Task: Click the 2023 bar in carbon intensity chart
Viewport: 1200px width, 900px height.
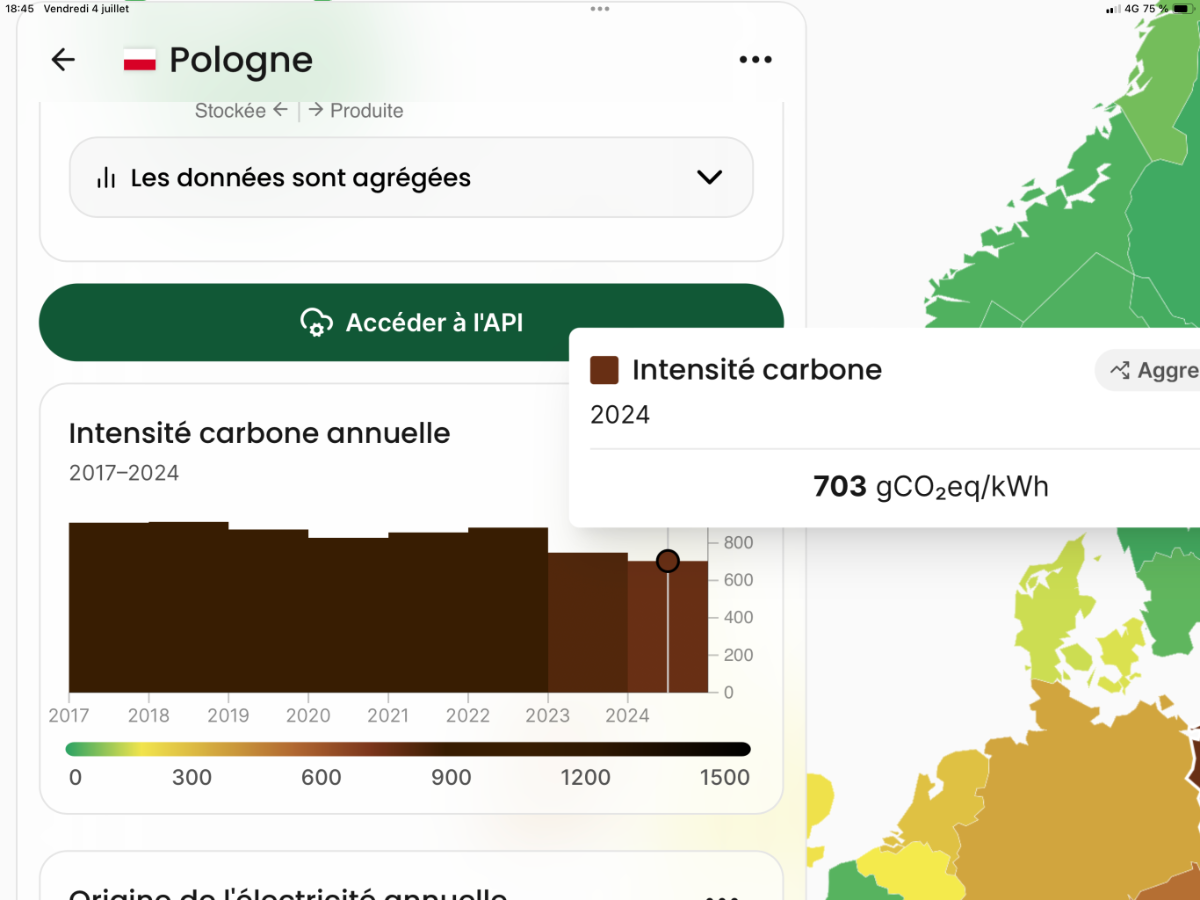Action: click(x=588, y=622)
